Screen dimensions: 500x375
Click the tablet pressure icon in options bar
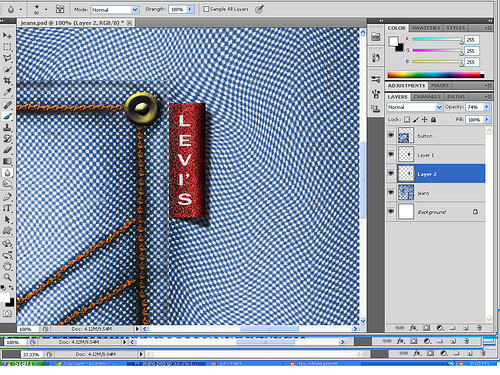pyautogui.click(x=259, y=9)
